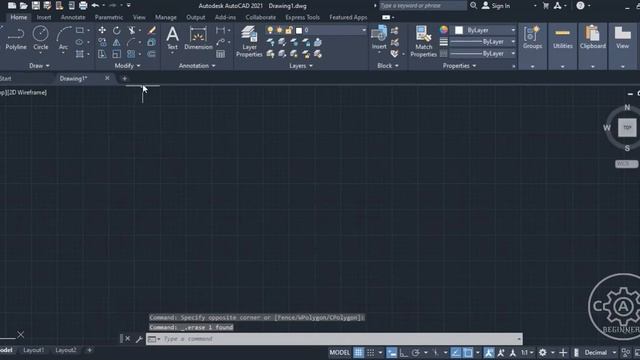Activate the Fillet tool
Image resolution: width=640 pixels, height=360 pixels.
tap(131, 42)
